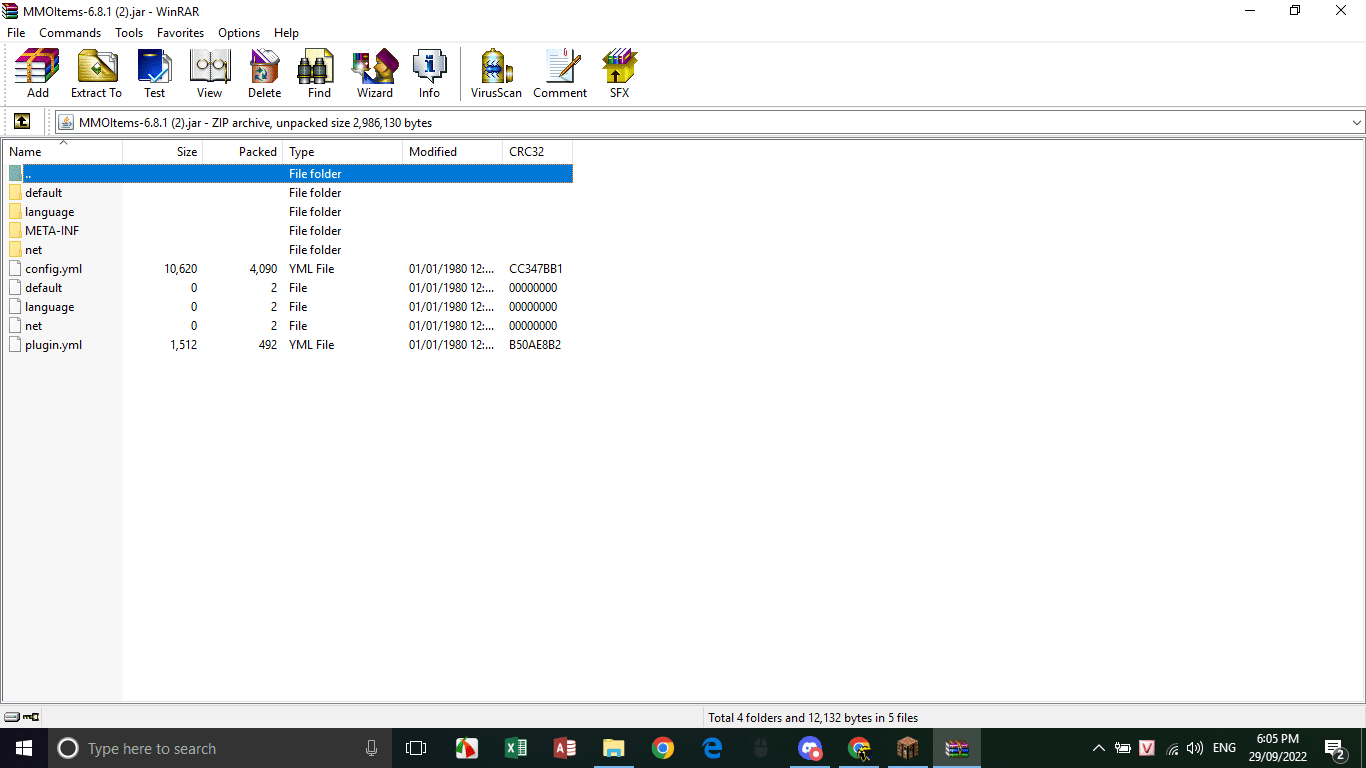Open Task View on the taskbar
The width and height of the screenshot is (1366, 768).
pos(416,748)
